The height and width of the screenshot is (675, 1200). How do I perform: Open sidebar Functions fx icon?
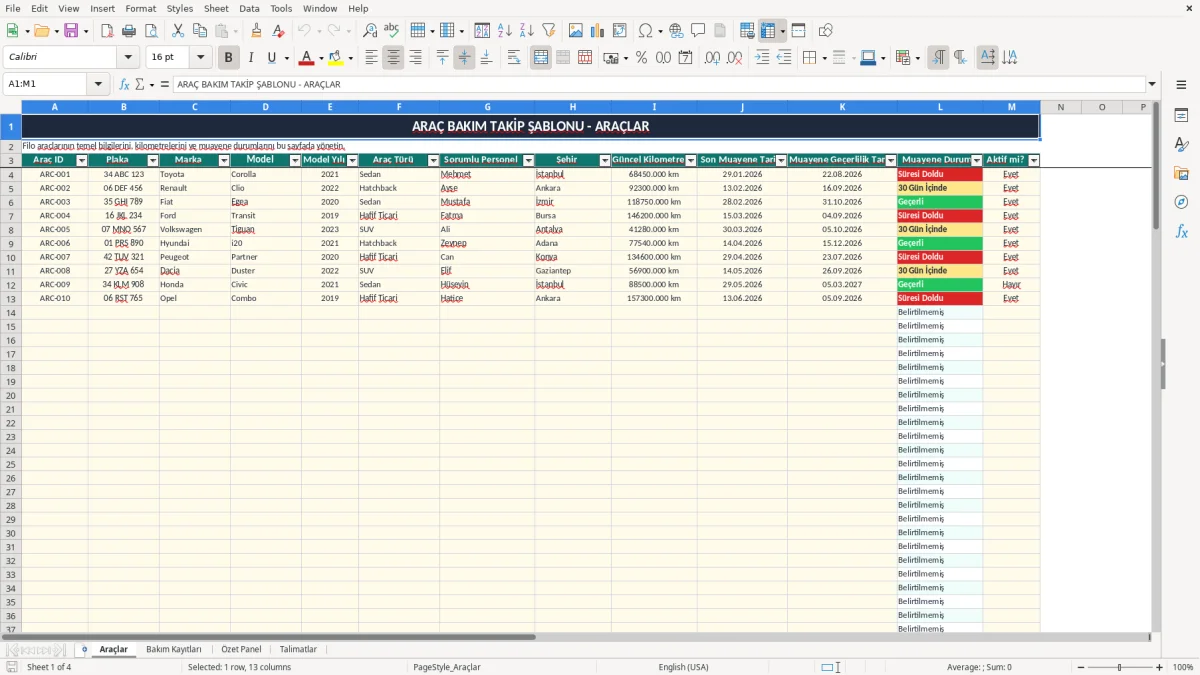tap(1181, 231)
